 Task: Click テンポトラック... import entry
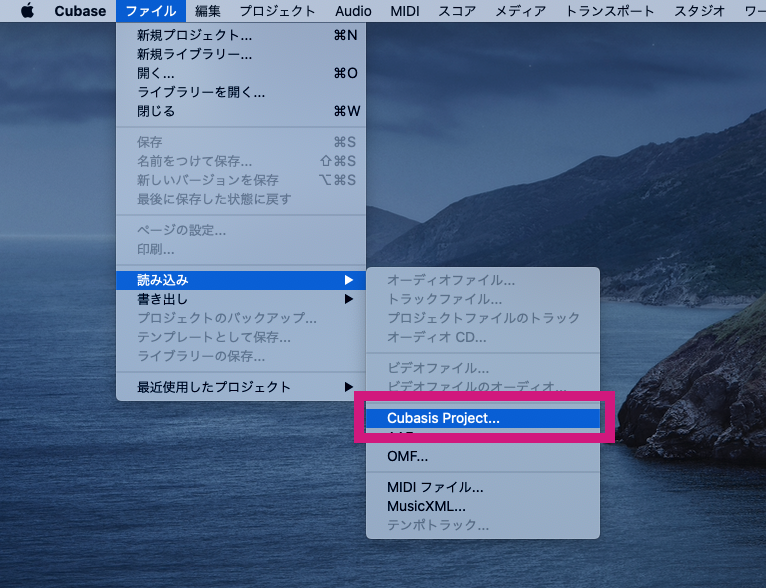point(483,525)
